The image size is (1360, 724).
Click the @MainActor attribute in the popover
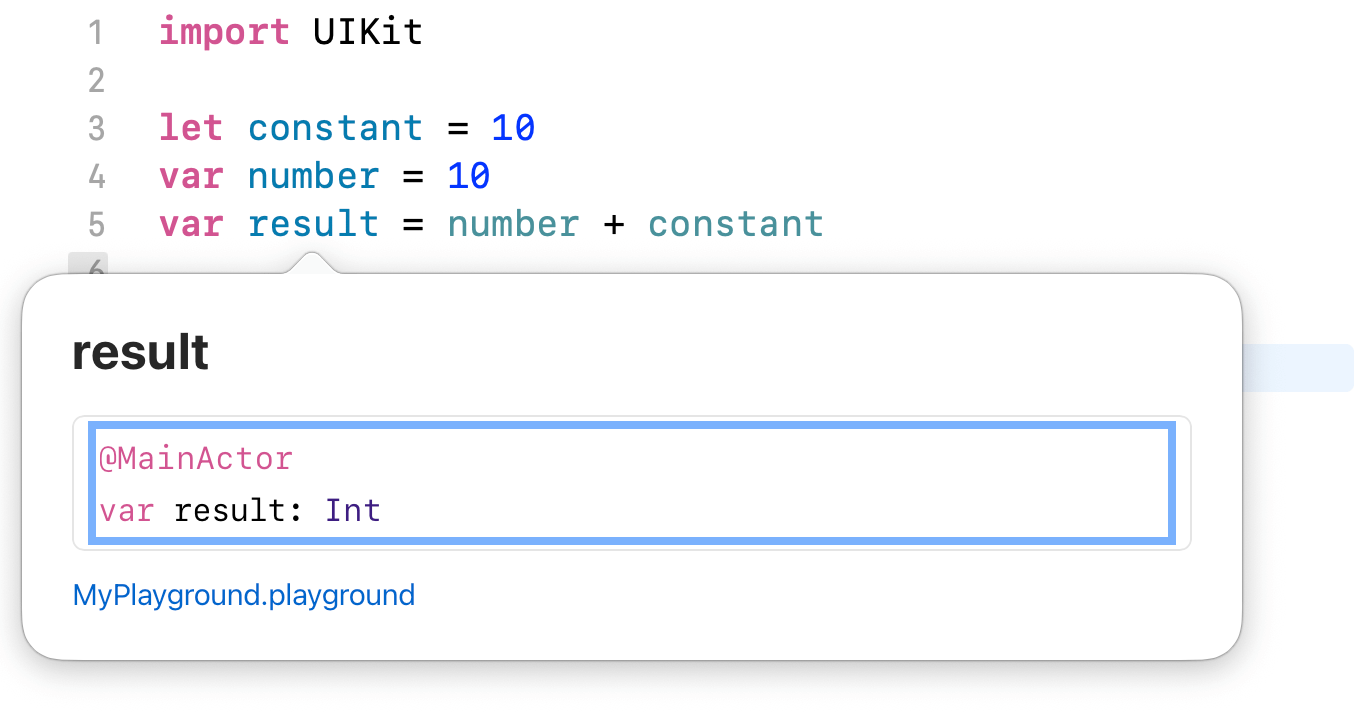click(x=196, y=459)
